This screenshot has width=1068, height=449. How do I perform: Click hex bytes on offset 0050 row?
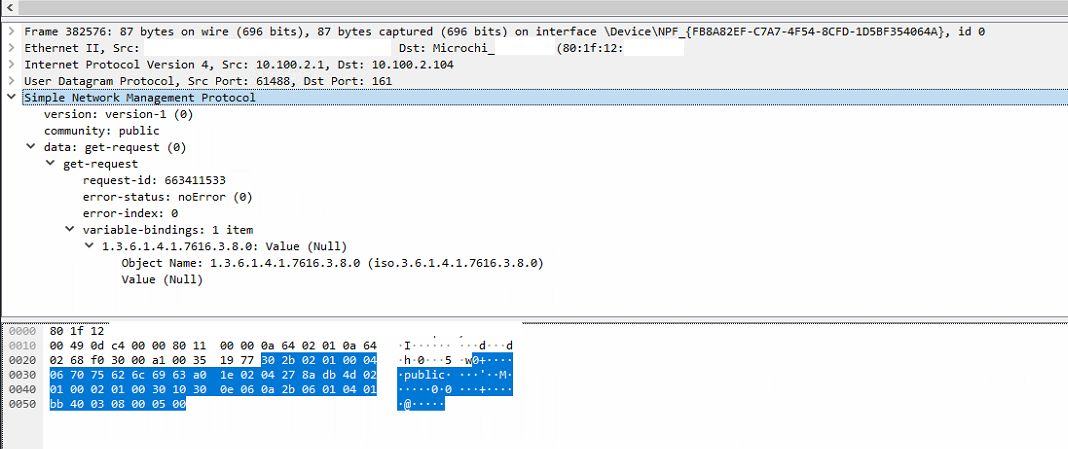point(117,404)
